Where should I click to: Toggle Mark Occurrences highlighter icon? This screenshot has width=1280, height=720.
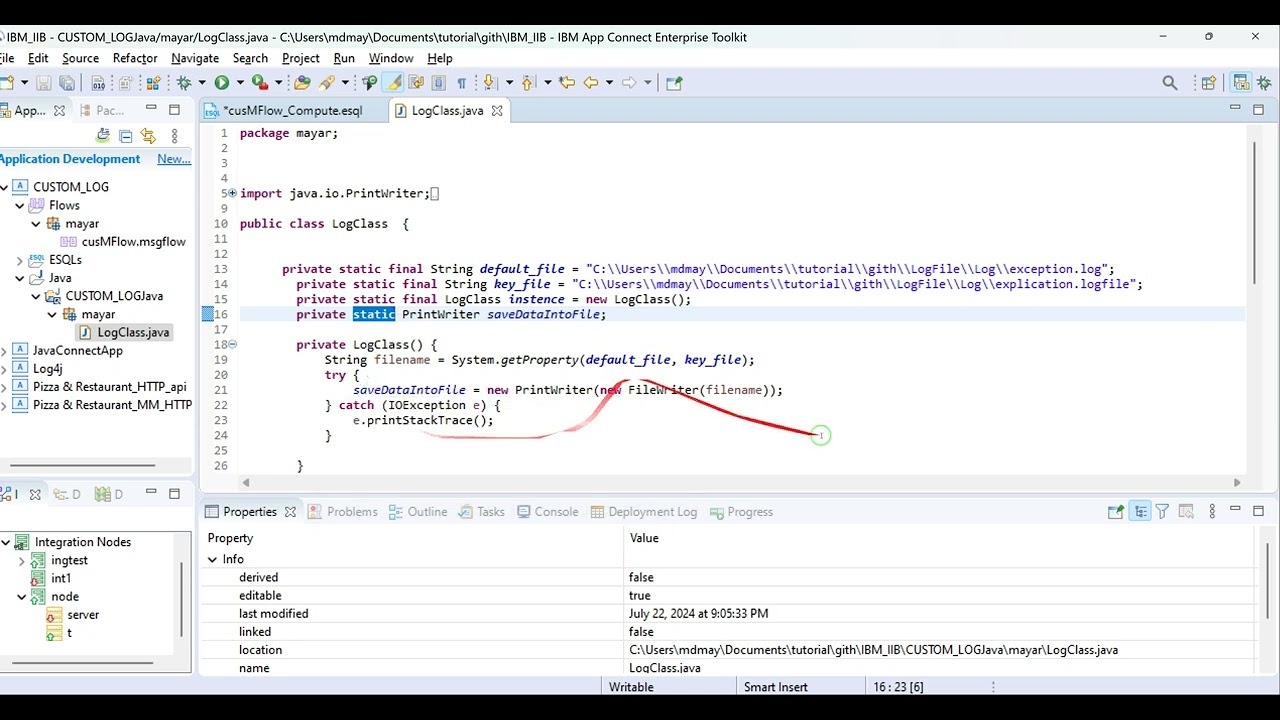(394, 83)
